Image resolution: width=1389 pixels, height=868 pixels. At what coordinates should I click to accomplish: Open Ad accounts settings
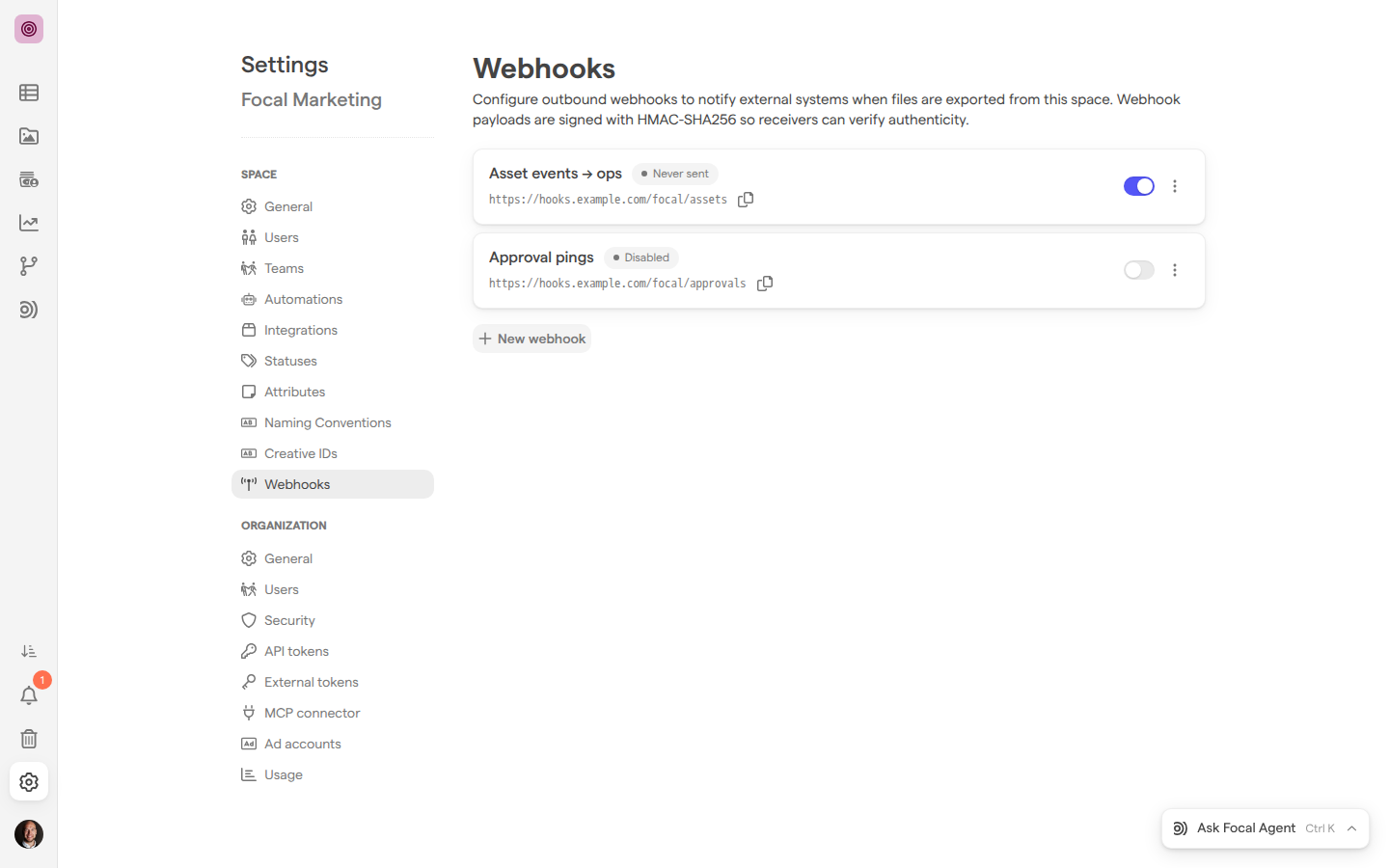333,744
